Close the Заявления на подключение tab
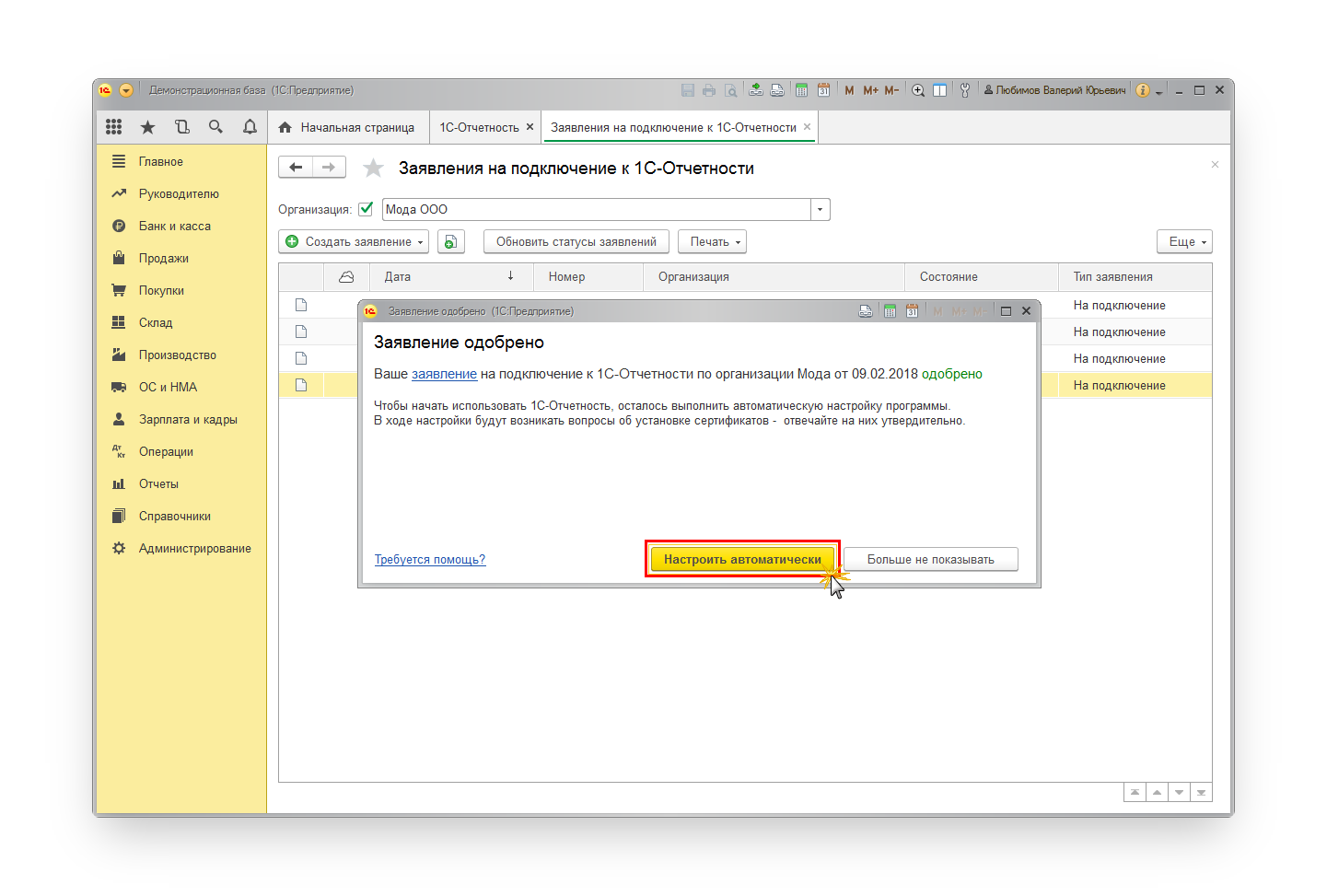1327x896 pixels. [807, 126]
